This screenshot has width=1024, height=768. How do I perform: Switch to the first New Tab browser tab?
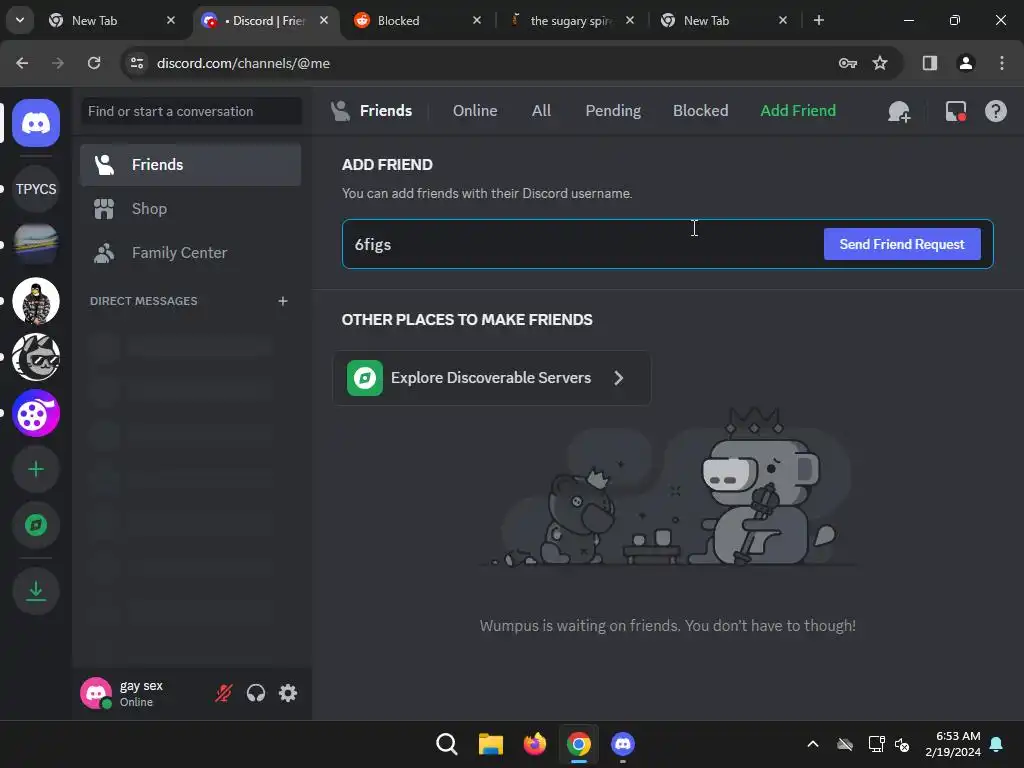click(x=111, y=20)
